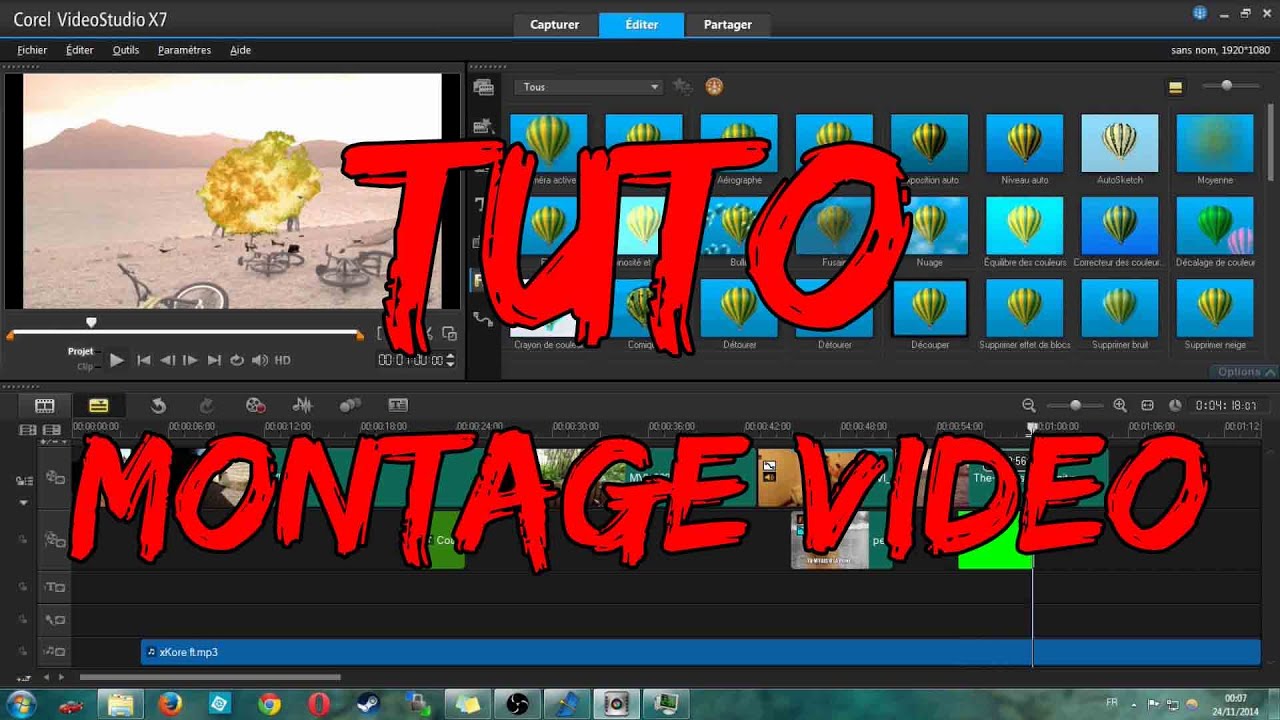The width and height of the screenshot is (1280, 720).
Task: Click the Windows Start button
Action: pyautogui.click(x=21, y=704)
